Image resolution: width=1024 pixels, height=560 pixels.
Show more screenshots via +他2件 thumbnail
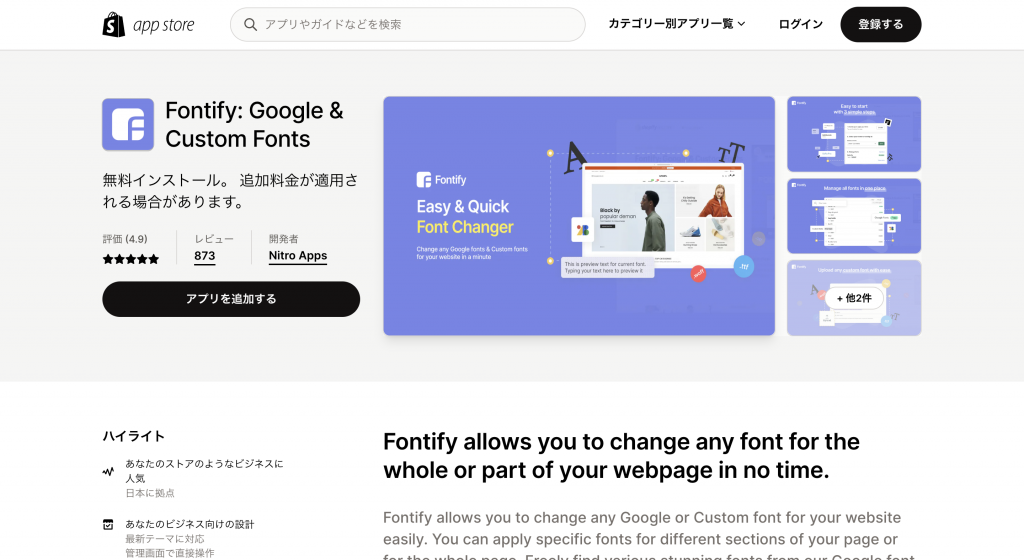click(x=854, y=298)
